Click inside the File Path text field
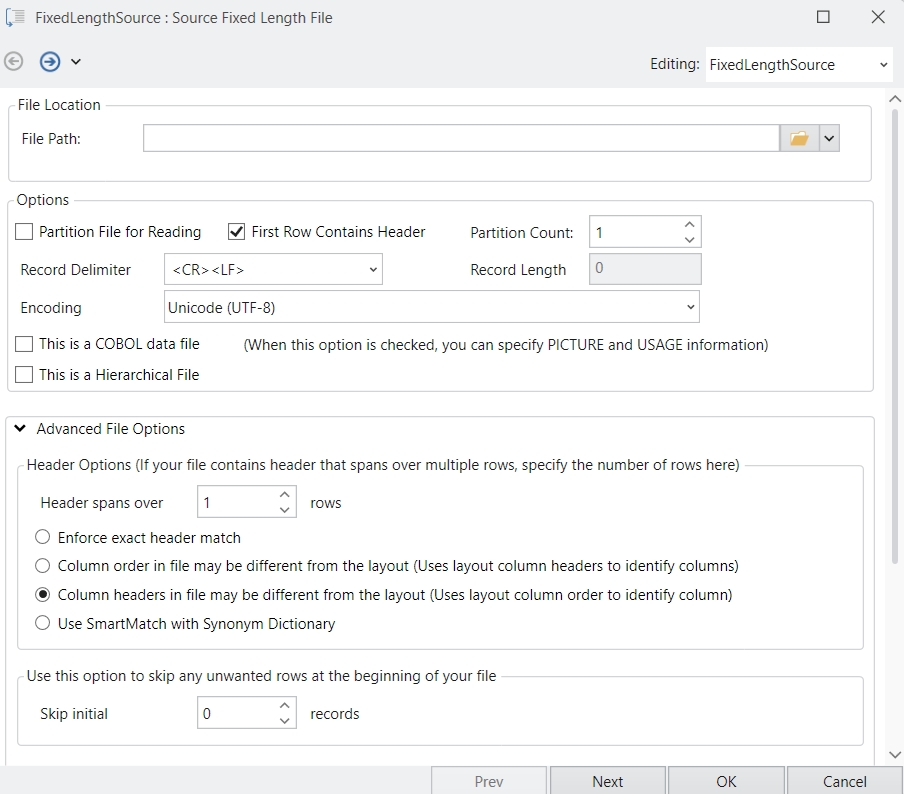The image size is (904, 794). click(x=460, y=139)
